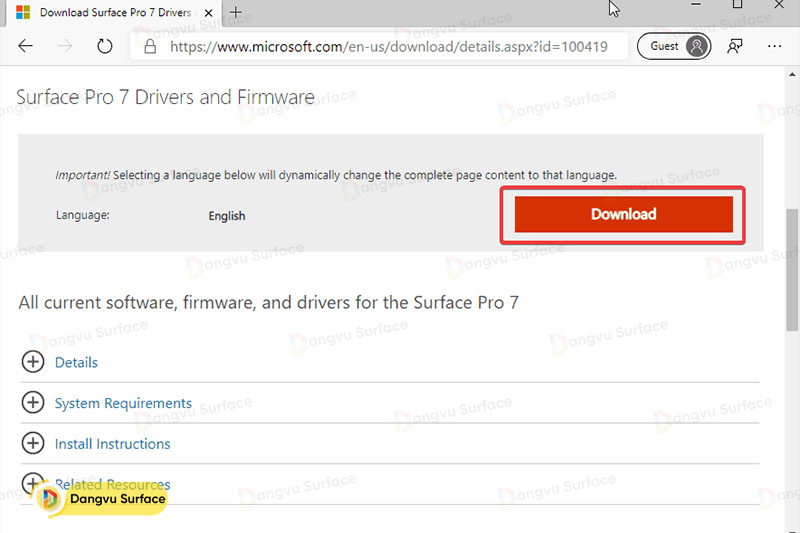Open the Install Instructions link
800x533 pixels.
[112, 444]
